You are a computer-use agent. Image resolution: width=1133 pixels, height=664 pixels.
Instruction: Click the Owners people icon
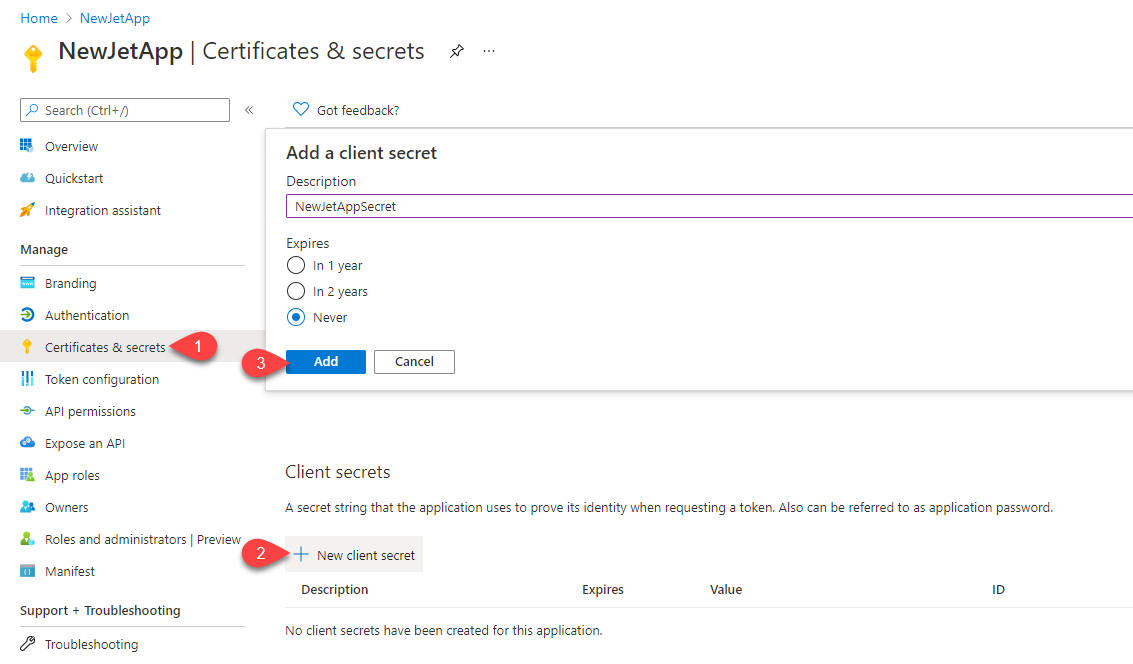pos(27,506)
